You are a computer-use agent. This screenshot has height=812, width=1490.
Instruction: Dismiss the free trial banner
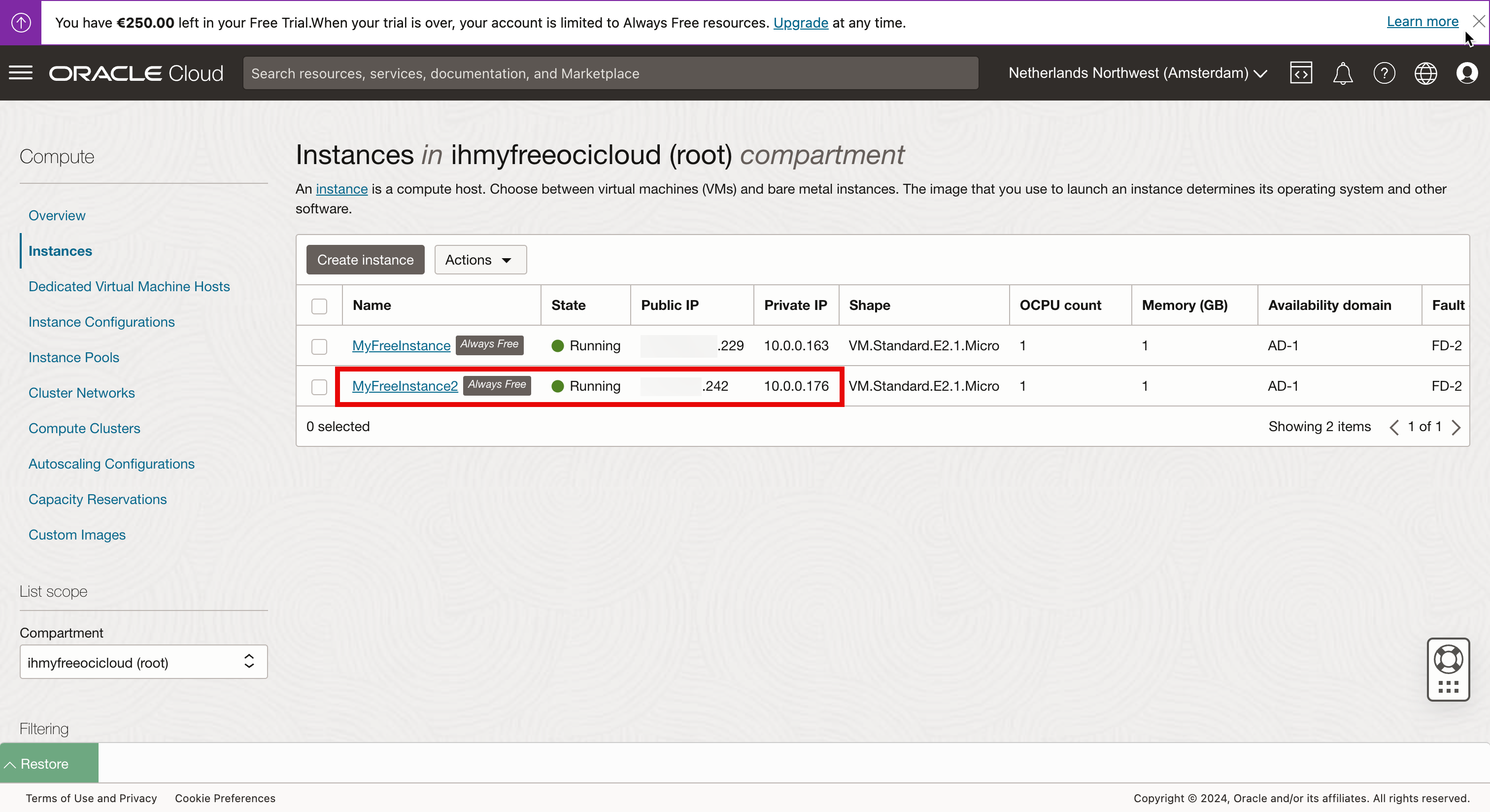click(1479, 21)
